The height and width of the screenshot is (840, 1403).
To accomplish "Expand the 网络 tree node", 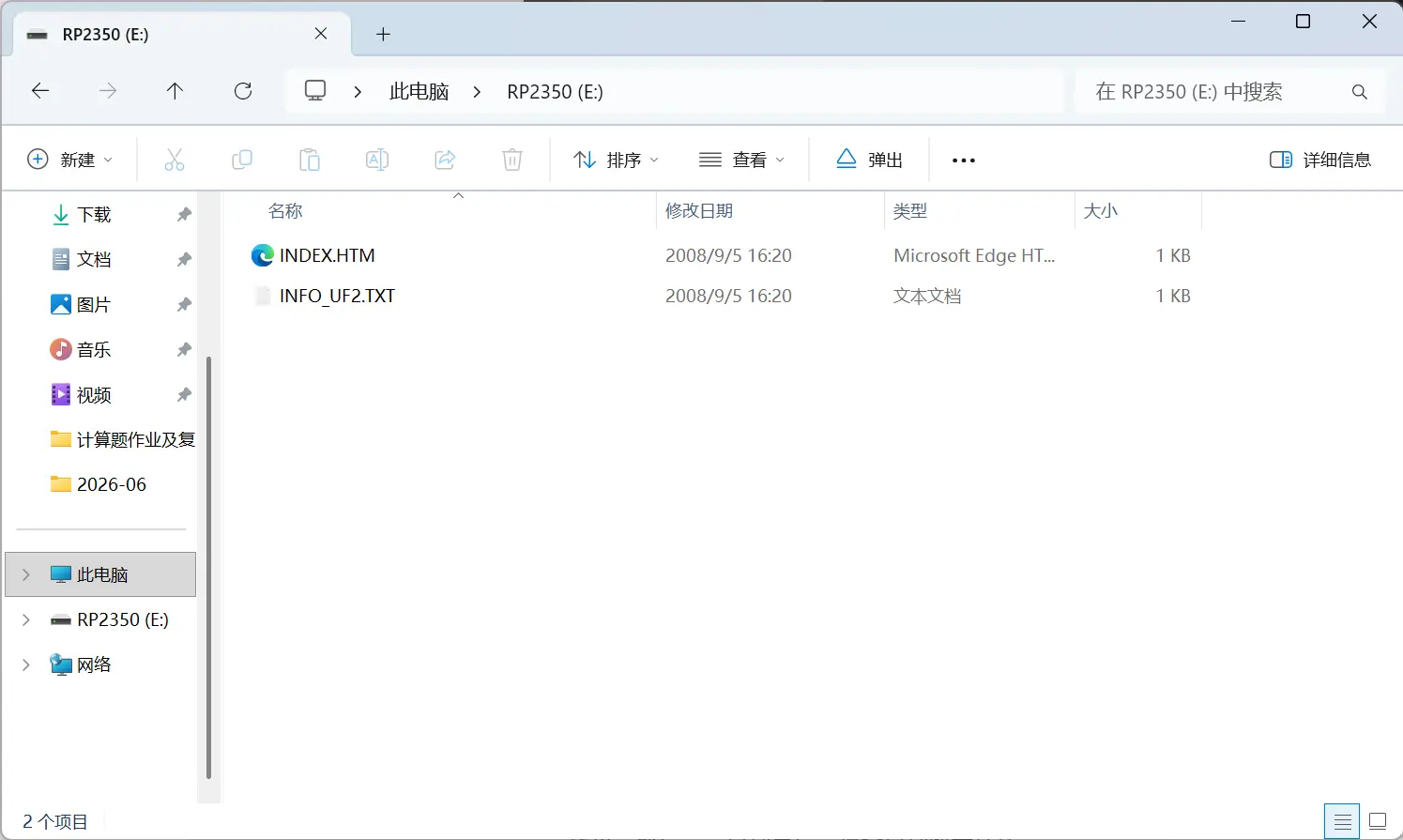I will 26,664.
